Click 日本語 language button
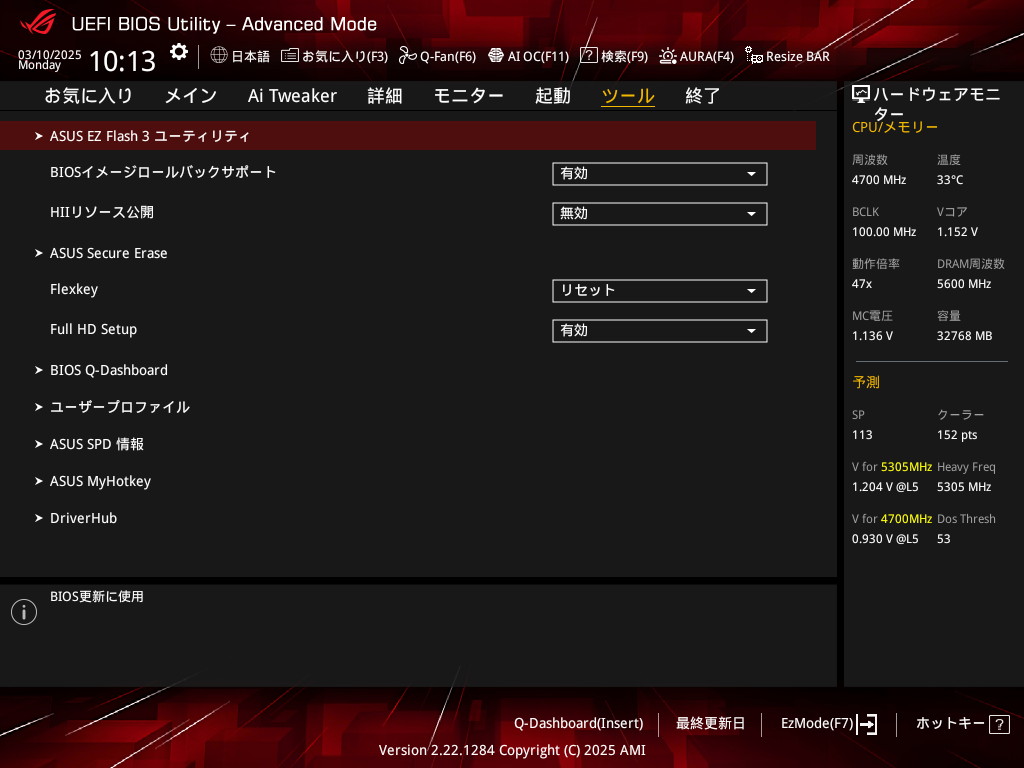 click(250, 56)
